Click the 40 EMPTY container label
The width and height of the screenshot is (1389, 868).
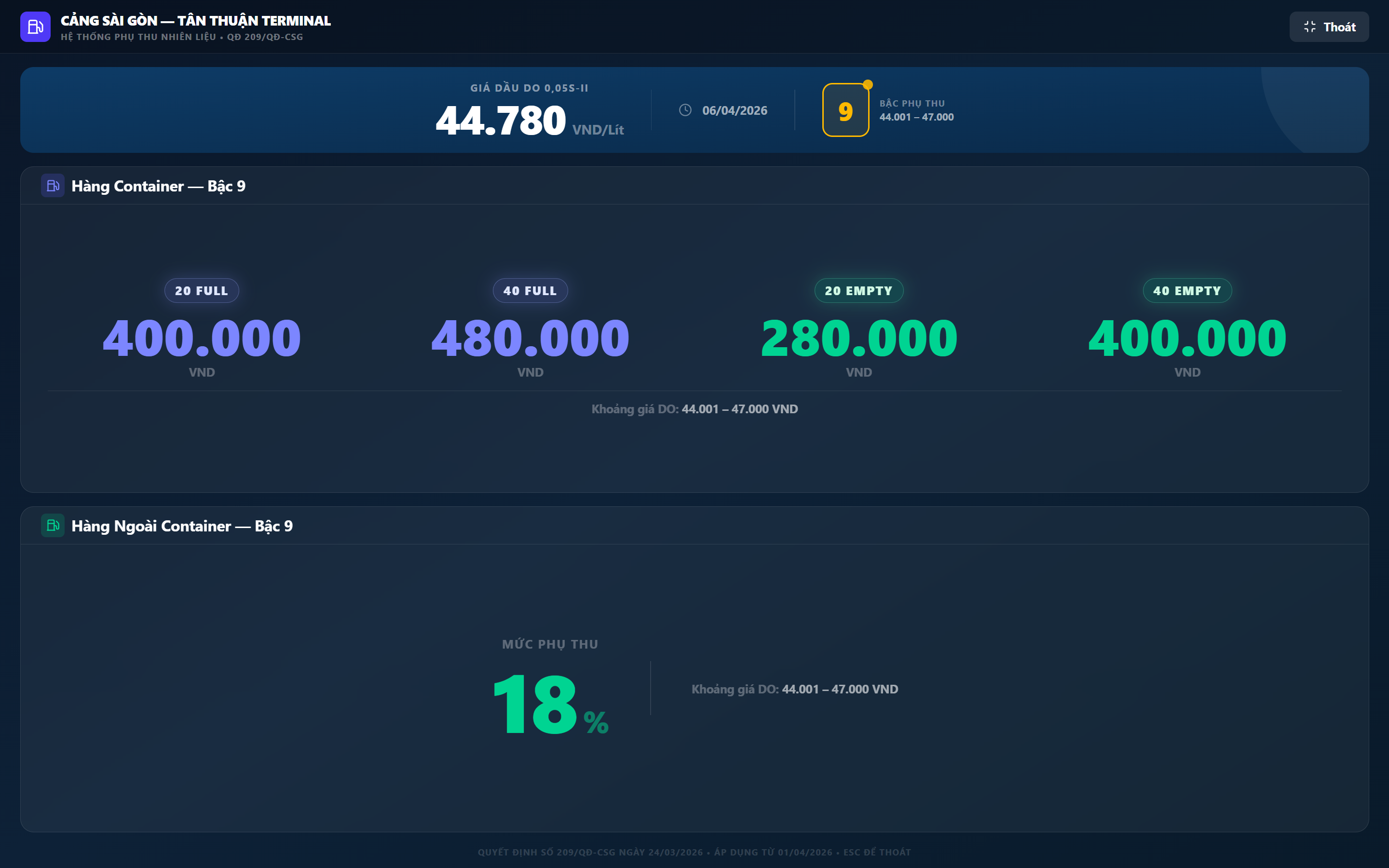coord(1187,291)
